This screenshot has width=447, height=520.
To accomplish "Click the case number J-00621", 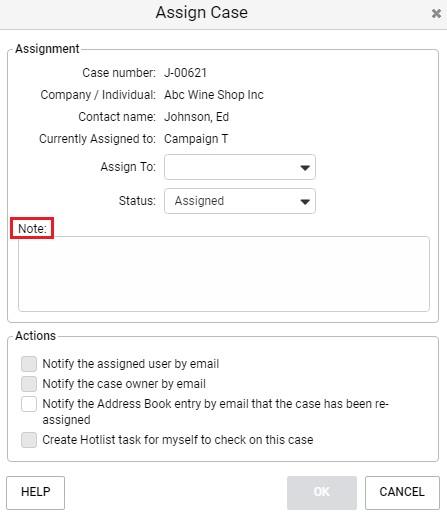I will point(185,73).
